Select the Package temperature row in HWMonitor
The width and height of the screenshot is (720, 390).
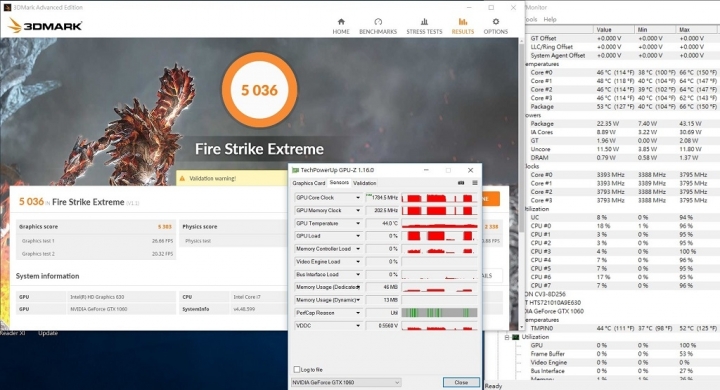click(622, 107)
